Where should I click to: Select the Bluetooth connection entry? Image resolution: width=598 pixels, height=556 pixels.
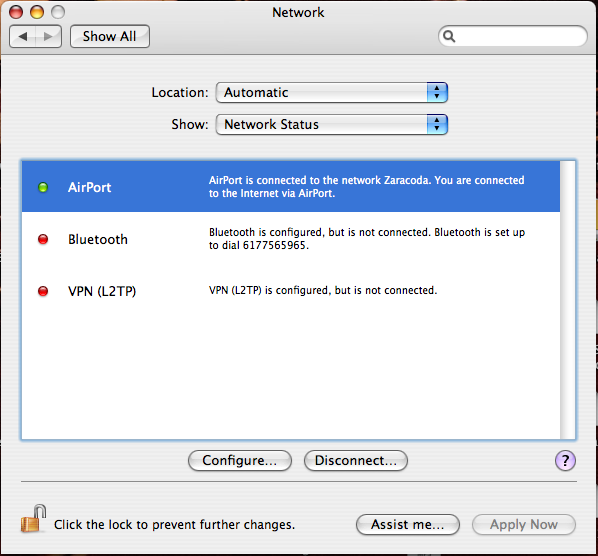tap(291, 238)
